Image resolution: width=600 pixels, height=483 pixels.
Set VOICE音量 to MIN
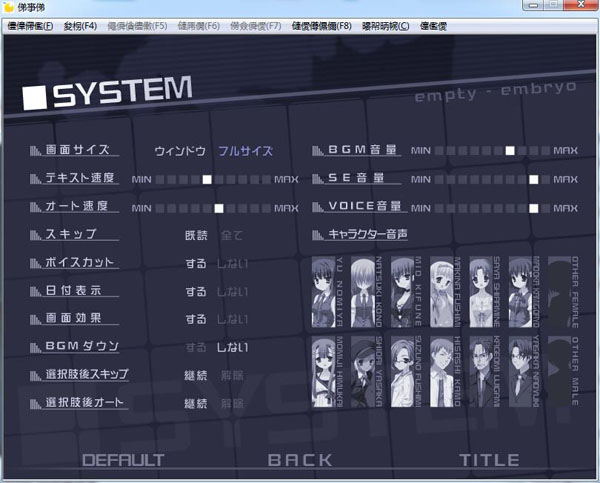pyautogui.click(x=421, y=208)
